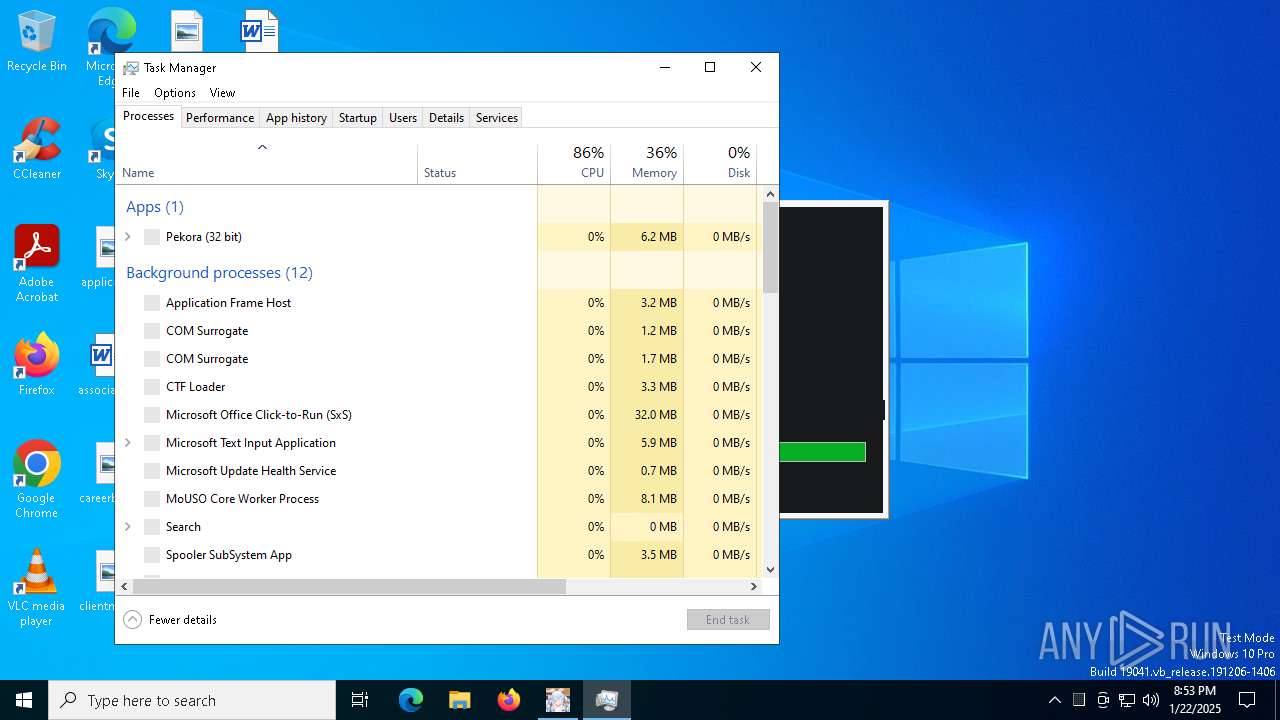Click the Apps (1) group heading
The image size is (1280, 720).
[x=155, y=207]
